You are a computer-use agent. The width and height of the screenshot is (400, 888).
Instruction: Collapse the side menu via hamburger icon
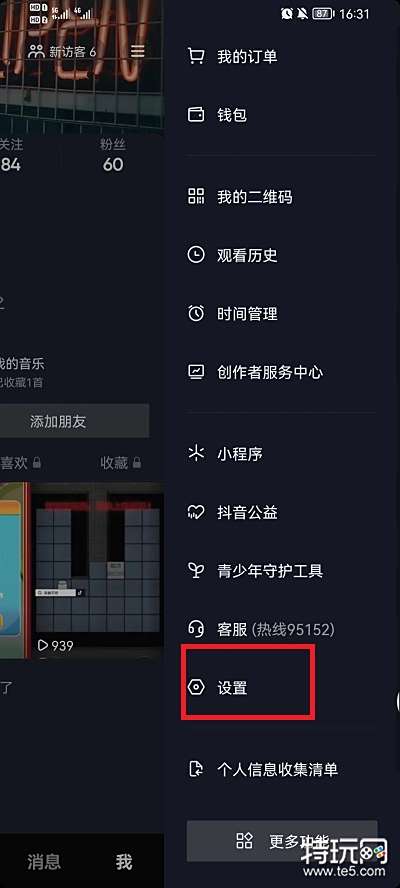pyautogui.click(x=138, y=52)
